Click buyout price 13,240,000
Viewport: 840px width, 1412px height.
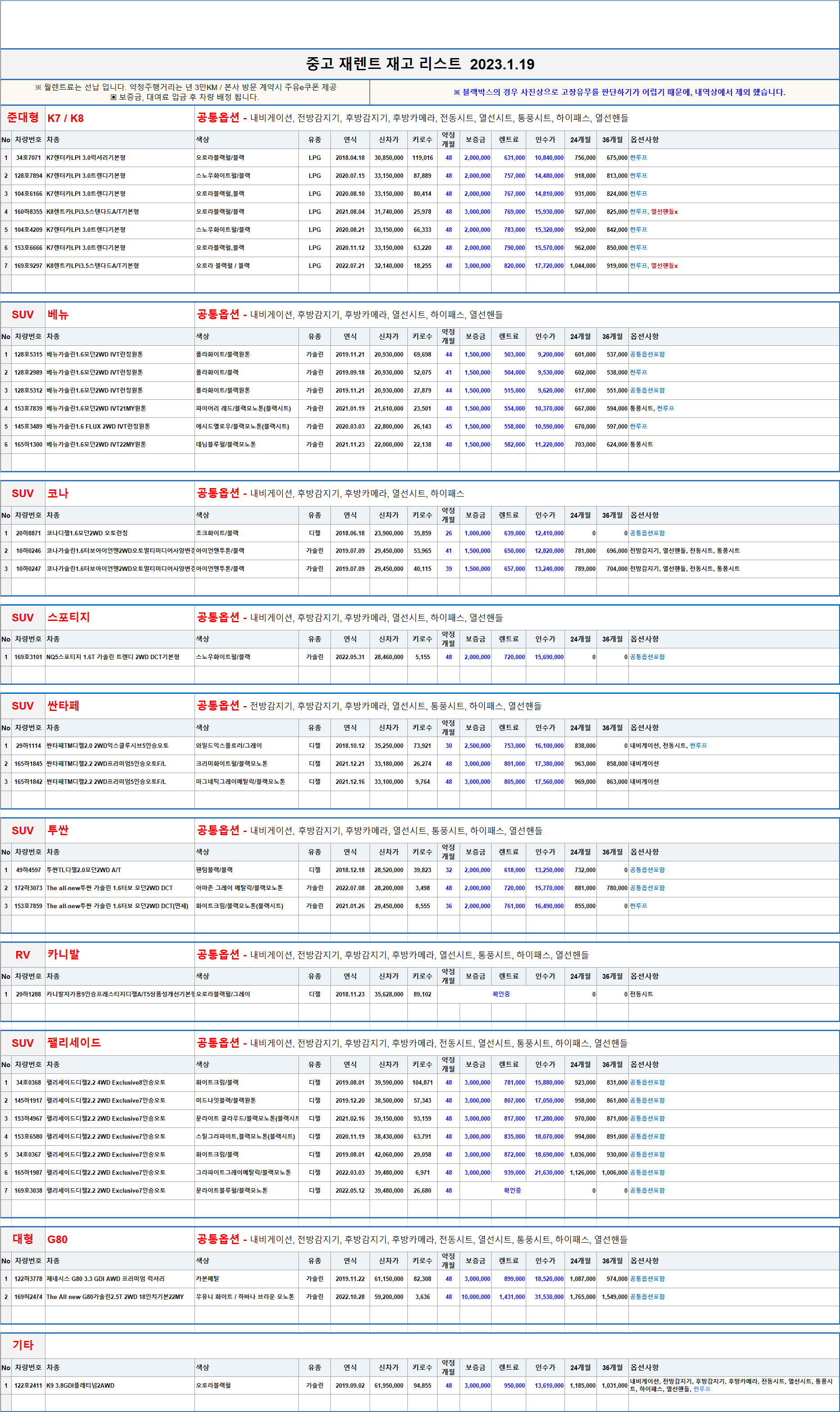(548, 568)
